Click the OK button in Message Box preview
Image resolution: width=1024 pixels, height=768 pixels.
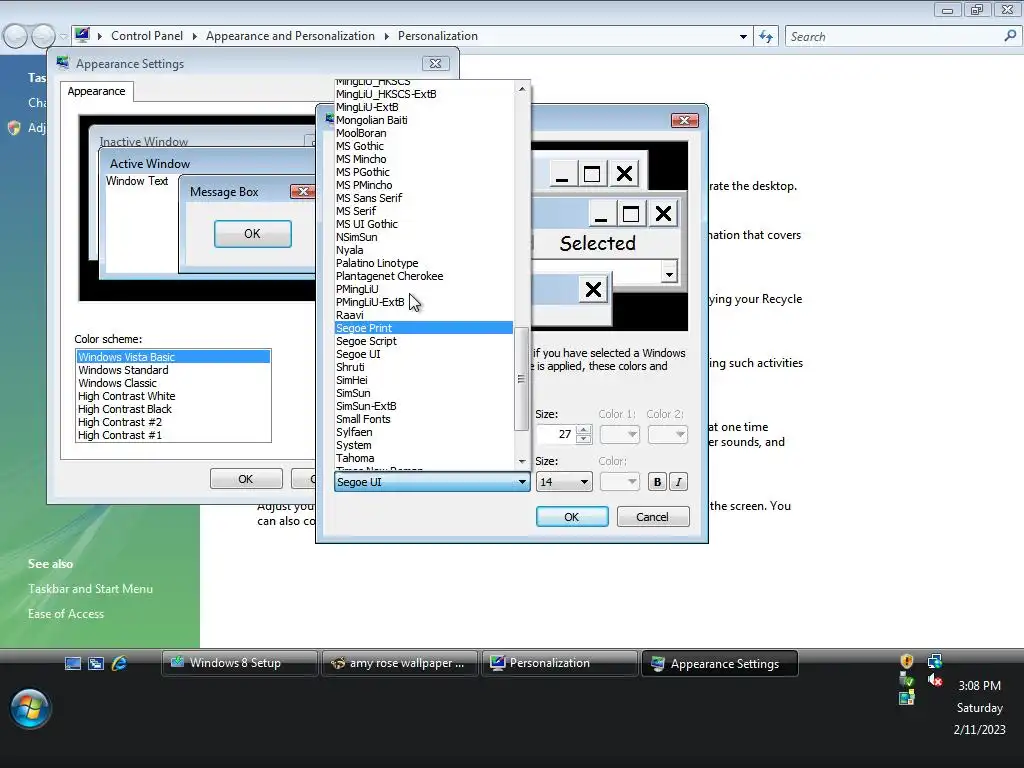pyautogui.click(x=253, y=234)
